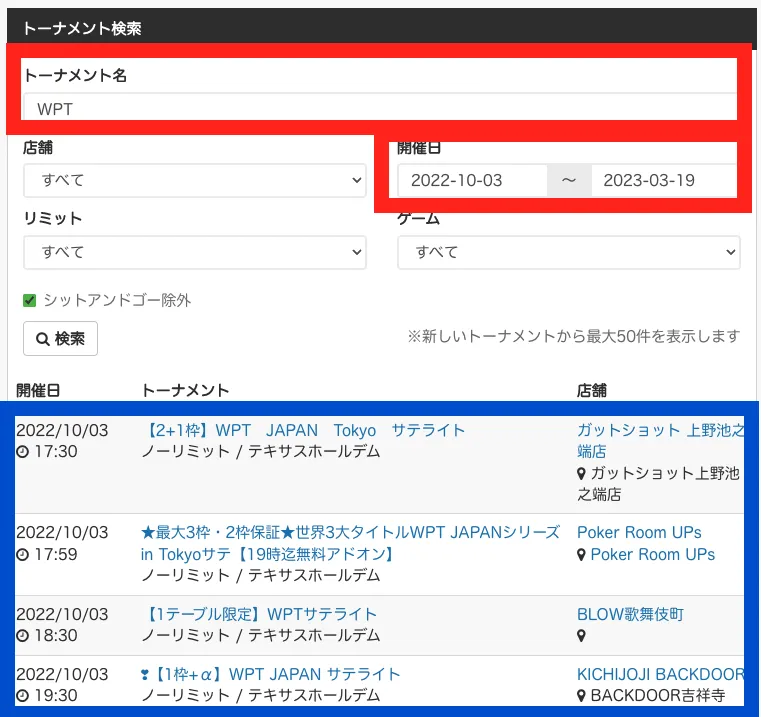Image resolution: width=761 pixels, height=717 pixels.
Task: Open the Poker Room UPs store link
Action: (x=639, y=533)
